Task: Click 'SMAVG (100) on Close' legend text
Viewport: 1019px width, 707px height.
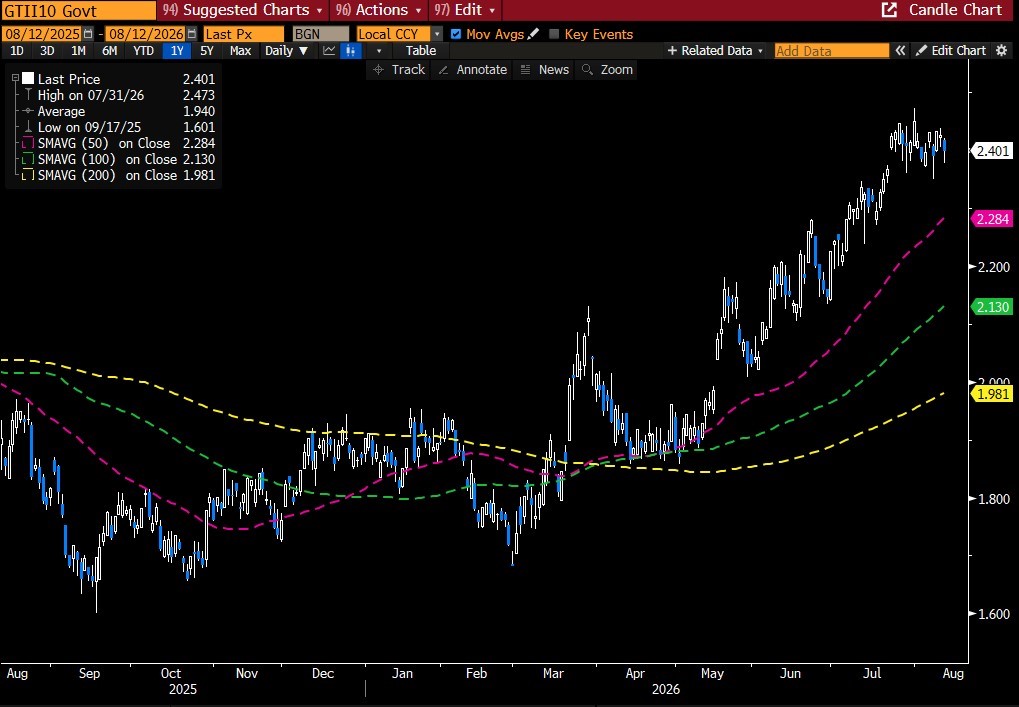Action: point(107,159)
